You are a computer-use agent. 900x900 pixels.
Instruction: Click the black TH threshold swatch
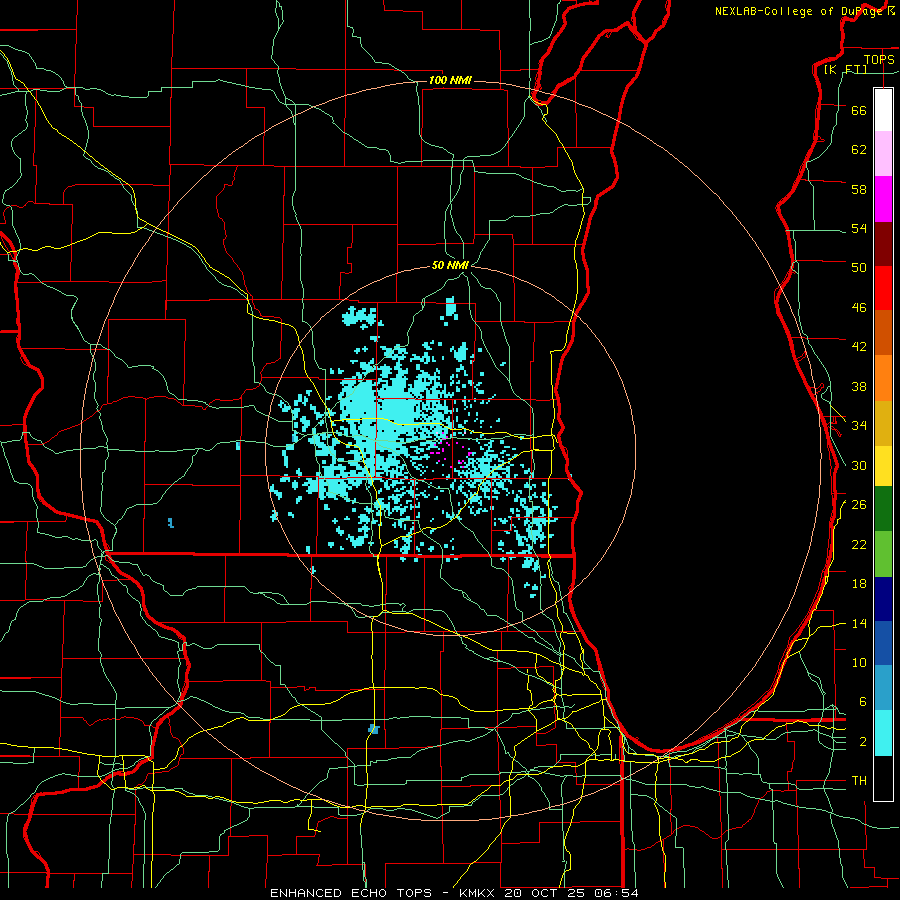point(883,778)
